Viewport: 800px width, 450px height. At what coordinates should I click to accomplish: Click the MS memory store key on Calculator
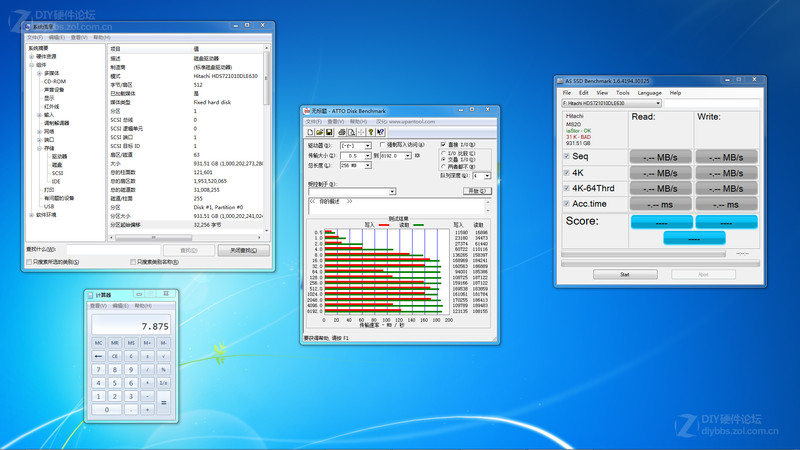(131, 343)
